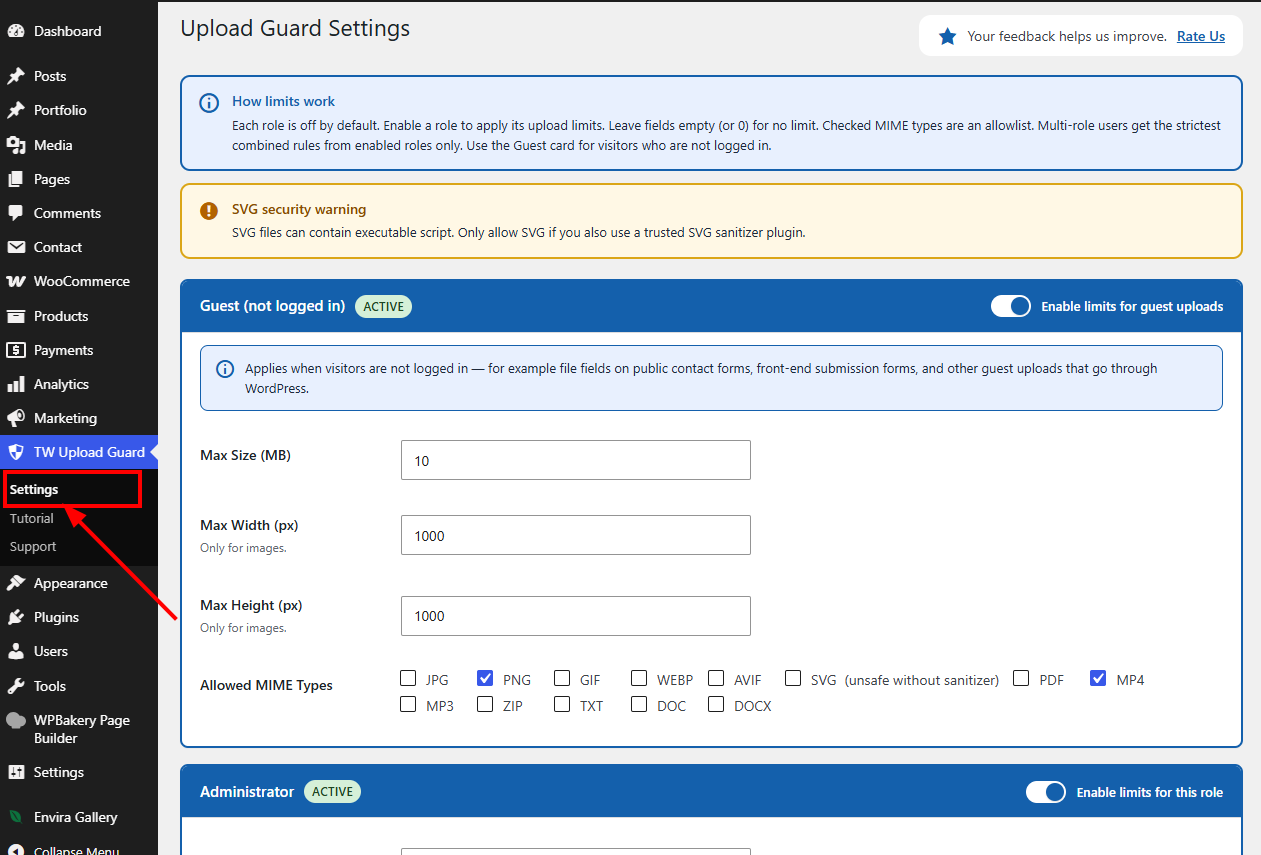Viewport: 1261px width, 855px height.
Task: Click the Max Height (px) input field
Action: pyautogui.click(x=576, y=616)
